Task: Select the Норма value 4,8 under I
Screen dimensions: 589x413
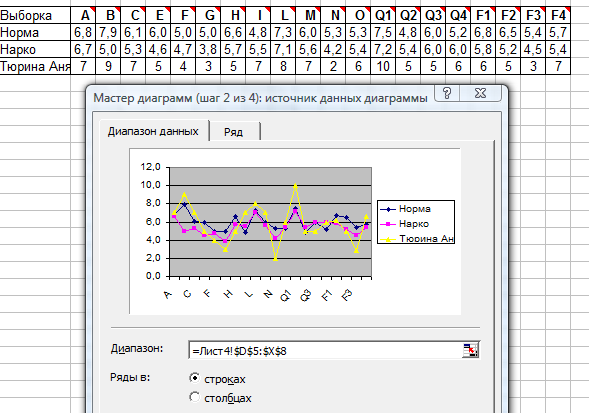Action: click(x=258, y=33)
